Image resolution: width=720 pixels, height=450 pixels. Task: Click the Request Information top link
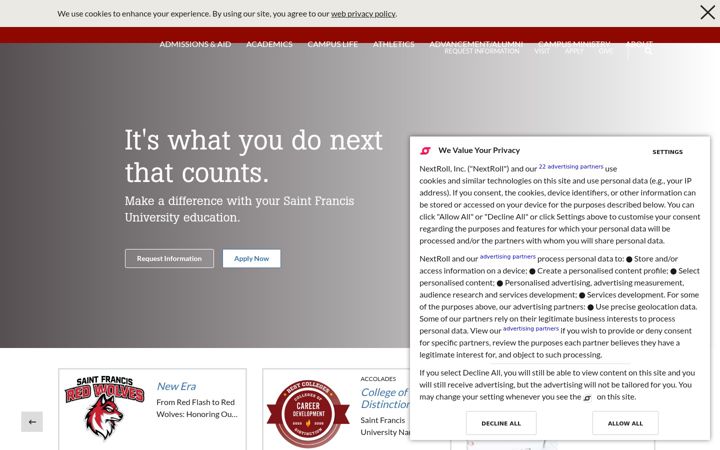pyautogui.click(x=482, y=51)
